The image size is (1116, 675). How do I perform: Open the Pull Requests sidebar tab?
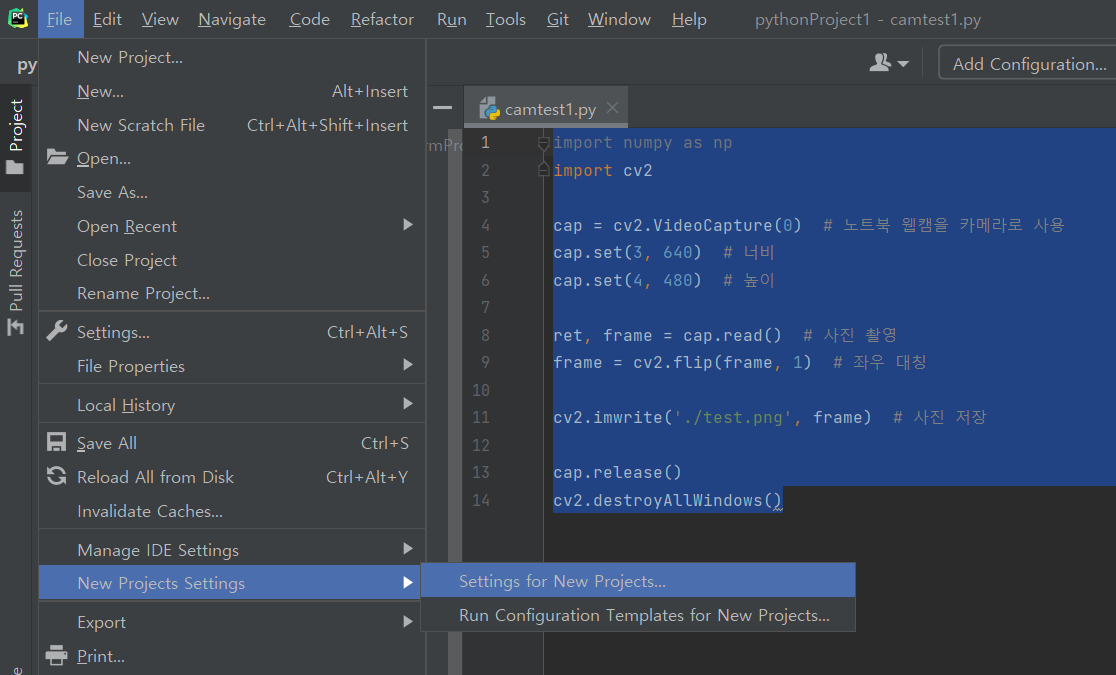16,272
